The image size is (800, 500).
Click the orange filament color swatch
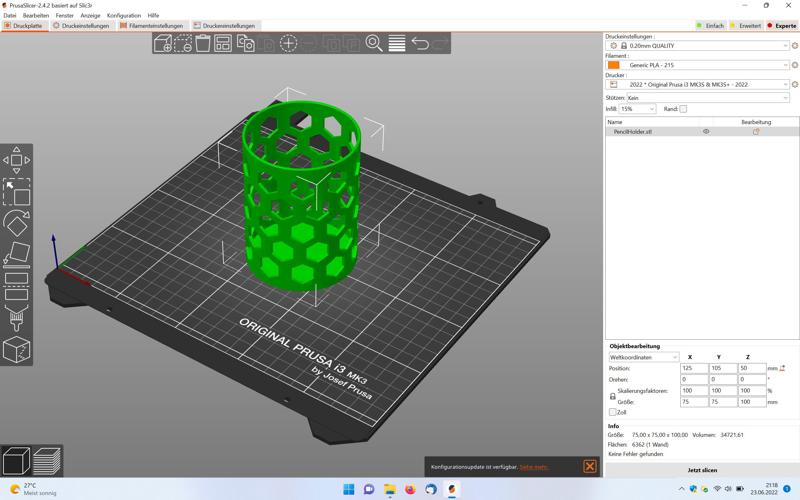click(613, 65)
